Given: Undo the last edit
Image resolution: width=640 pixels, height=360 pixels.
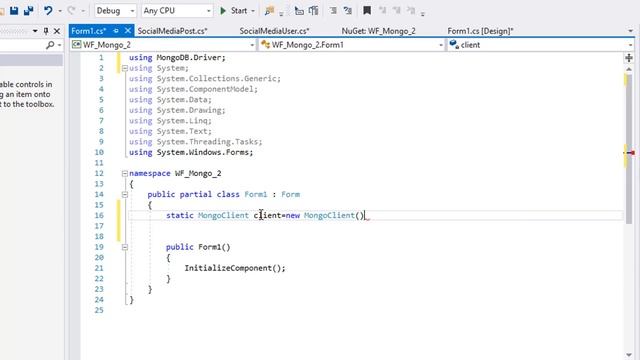Looking at the screenshot, I should pos(48,11).
